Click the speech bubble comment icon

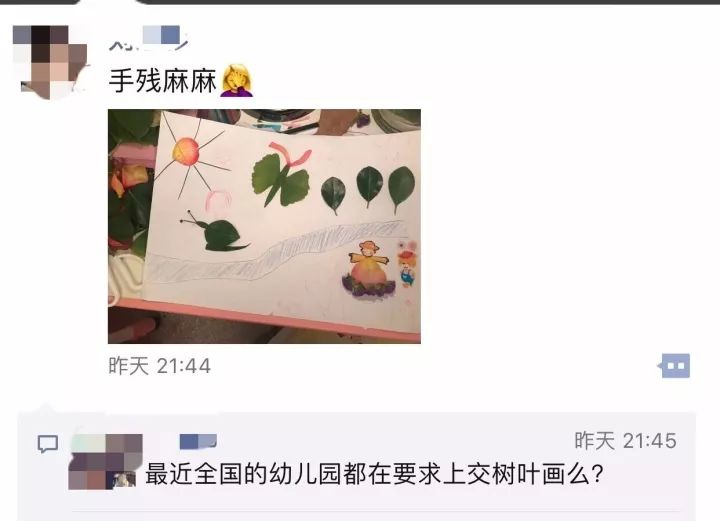(47, 444)
